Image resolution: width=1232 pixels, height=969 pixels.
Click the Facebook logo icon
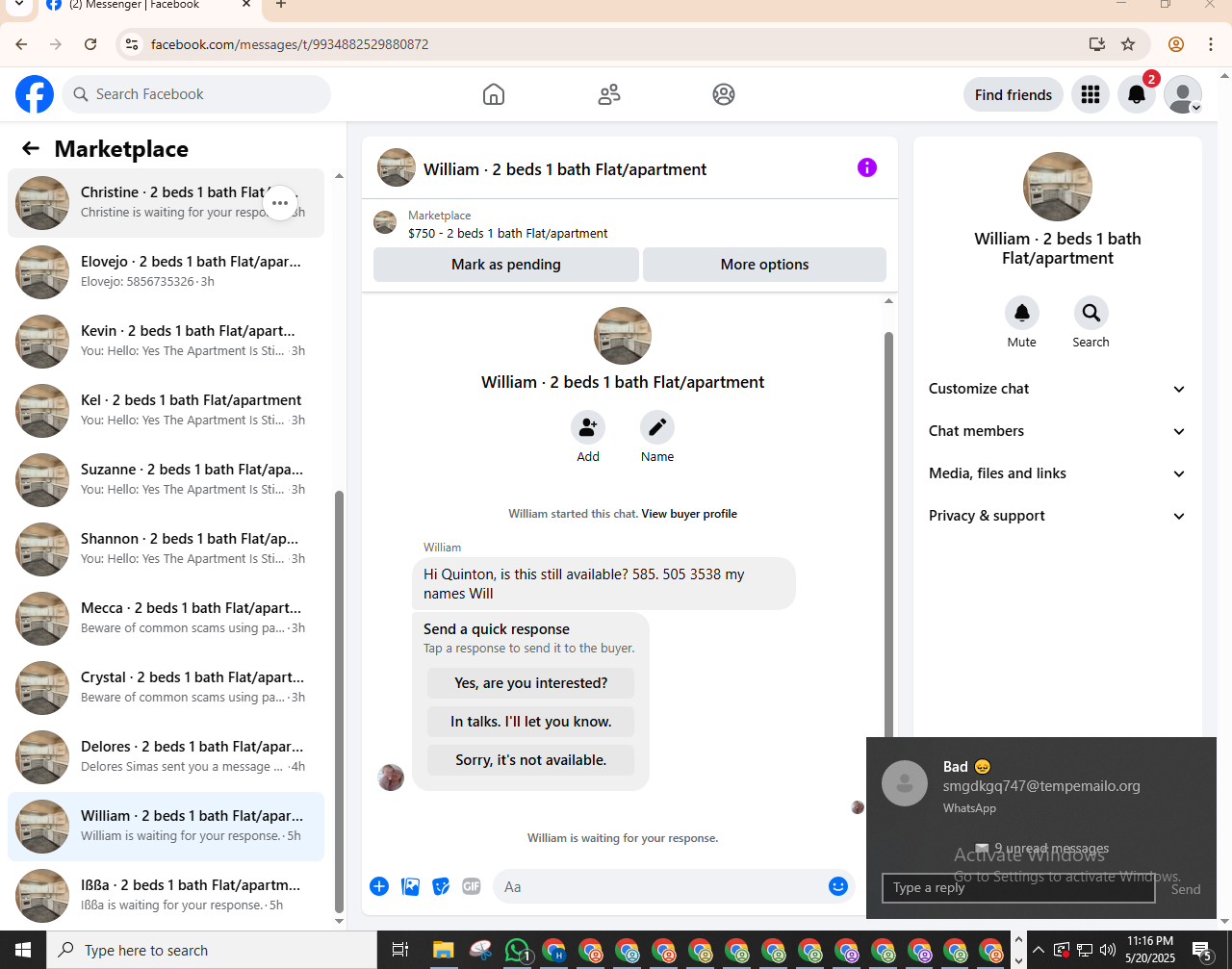point(35,94)
